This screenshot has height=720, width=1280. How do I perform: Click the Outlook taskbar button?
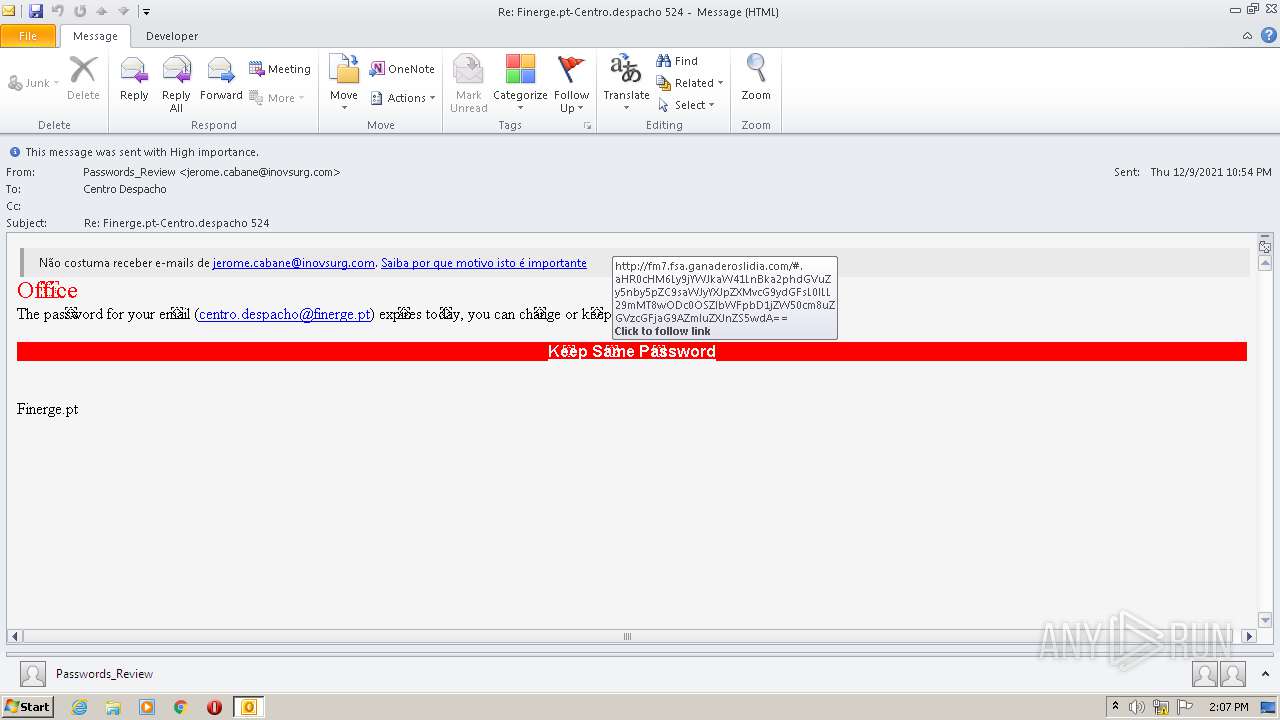tap(249, 707)
